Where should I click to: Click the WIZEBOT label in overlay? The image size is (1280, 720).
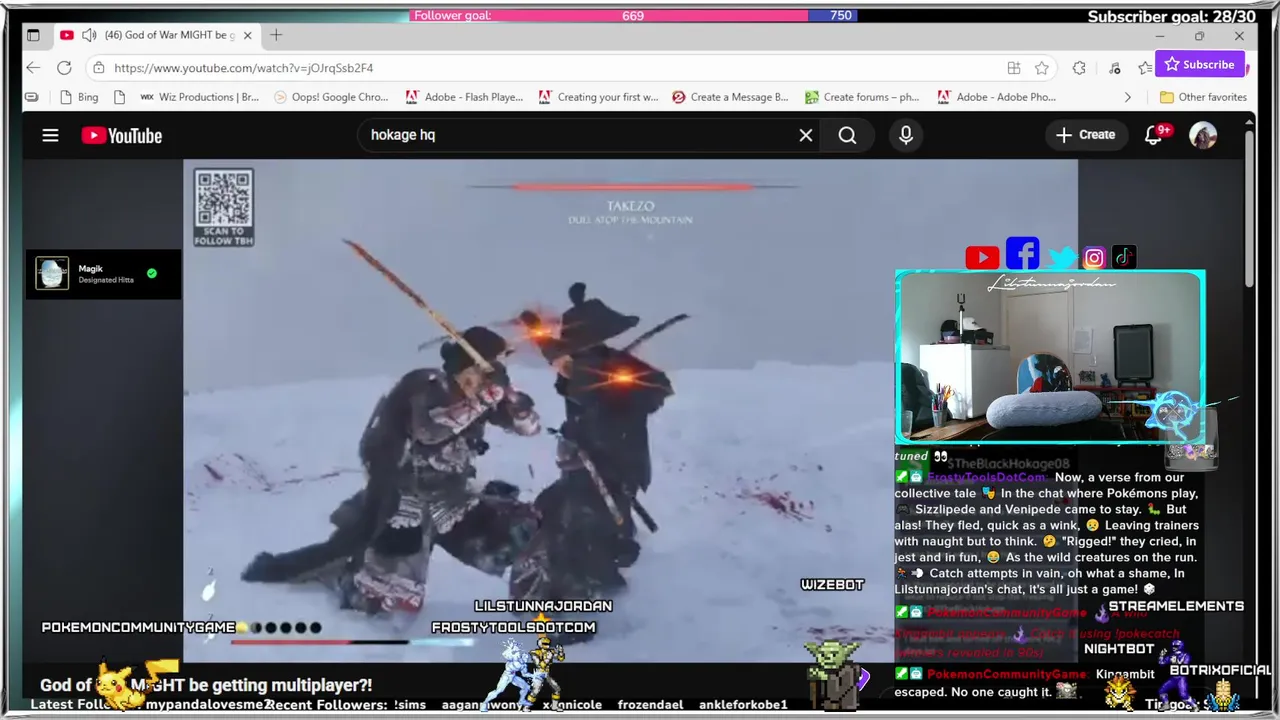[832, 584]
